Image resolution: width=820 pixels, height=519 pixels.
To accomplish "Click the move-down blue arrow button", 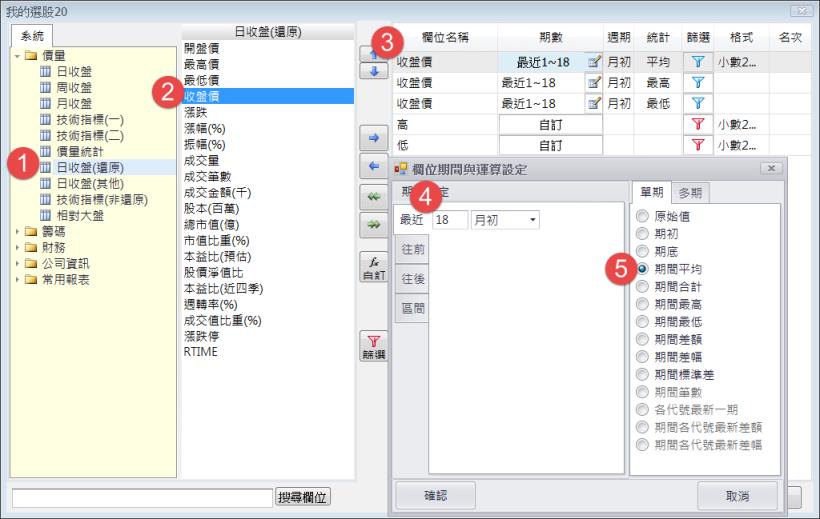I will [x=374, y=71].
